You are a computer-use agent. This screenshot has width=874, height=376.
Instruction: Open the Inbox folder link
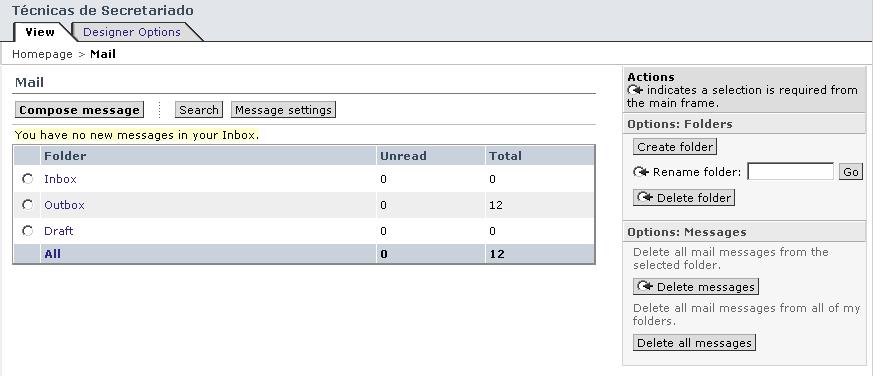point(60,179)
